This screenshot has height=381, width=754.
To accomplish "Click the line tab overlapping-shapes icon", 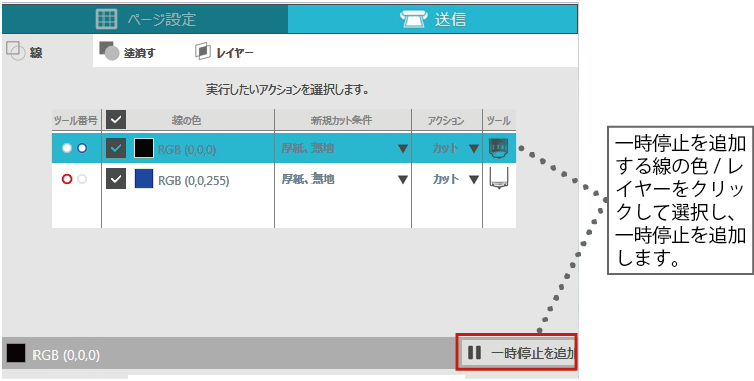I will click(x=15, y=51).
